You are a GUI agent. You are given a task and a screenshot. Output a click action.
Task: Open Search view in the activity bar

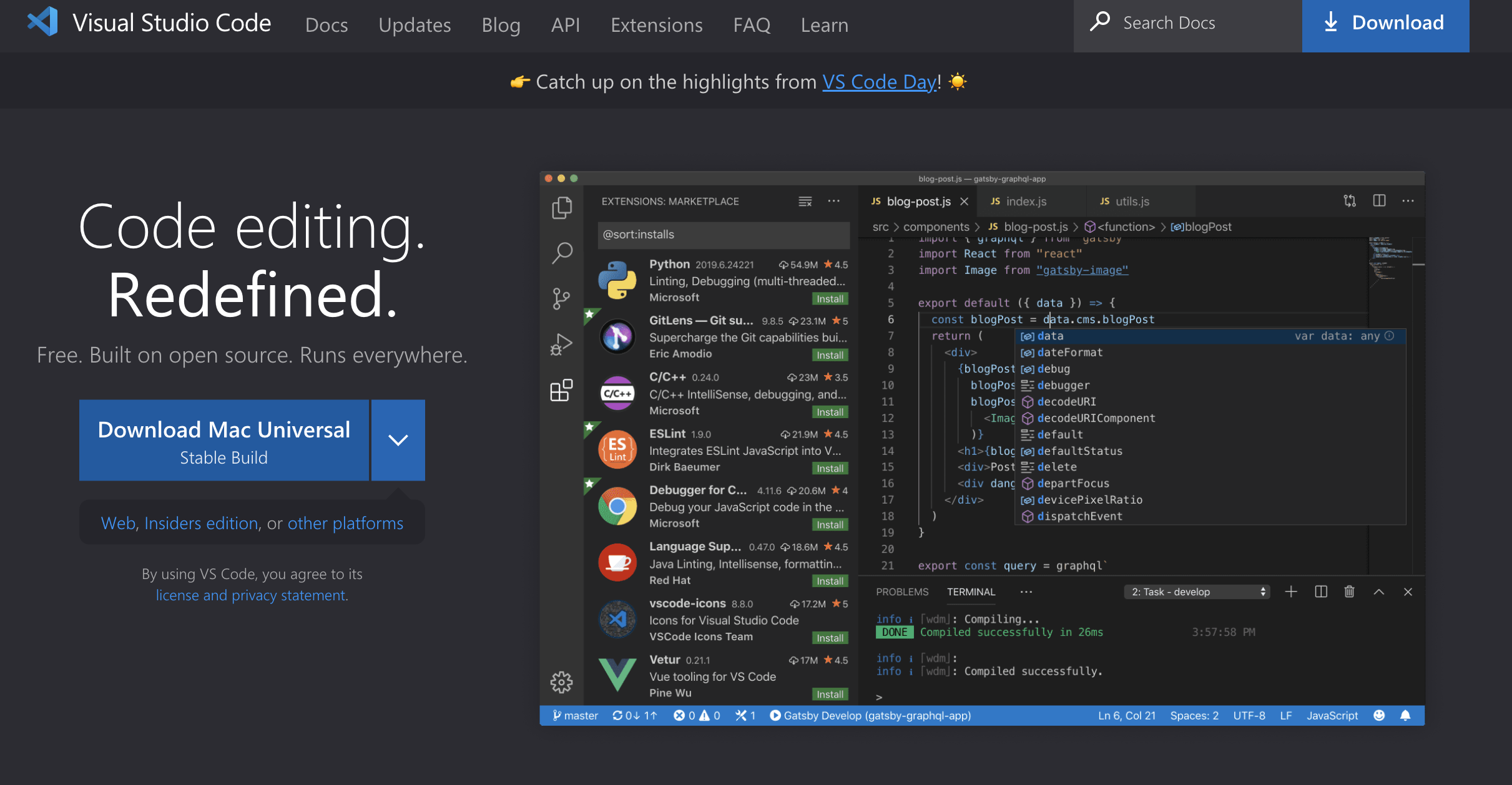click(562, 253)
